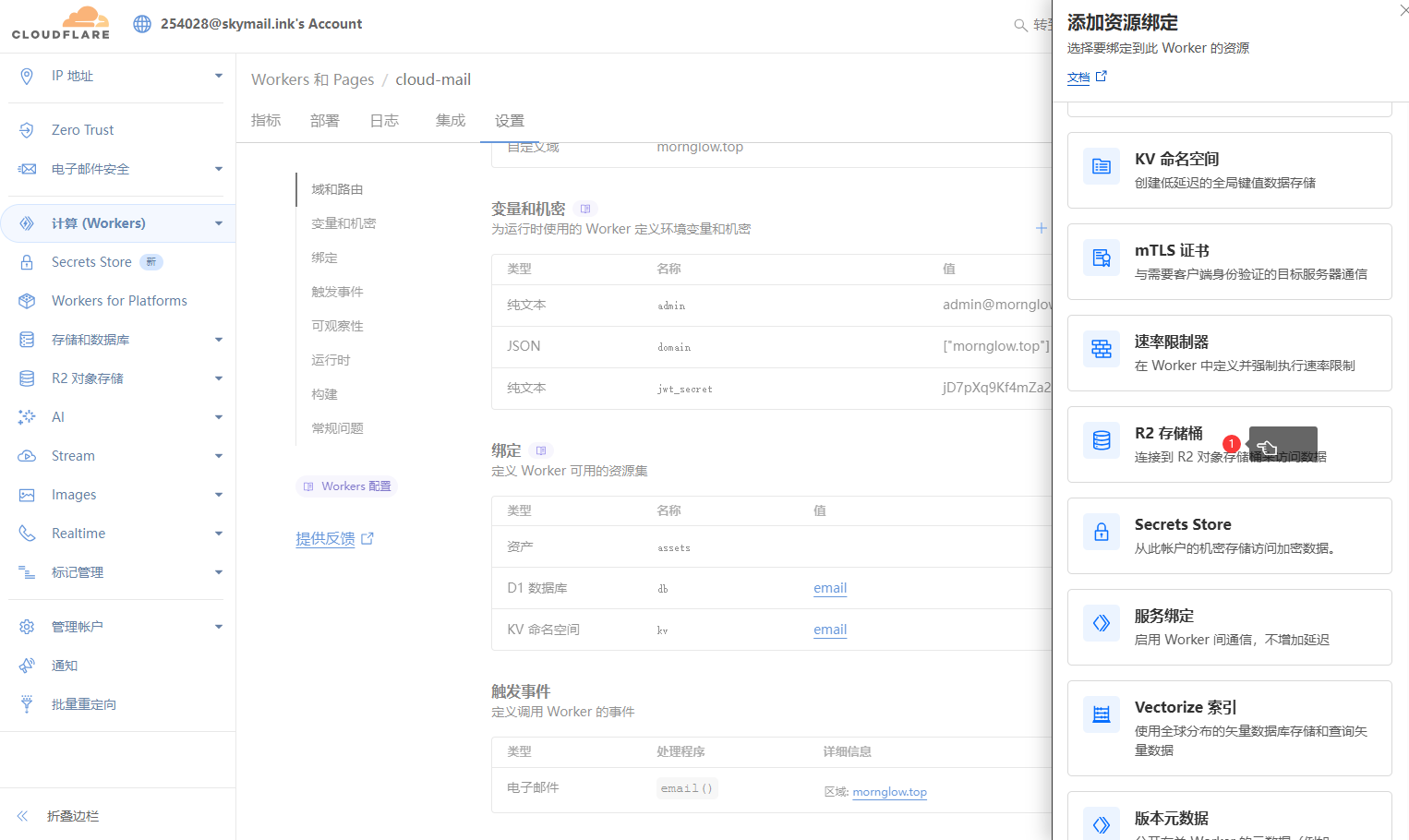
Task: Click the mTLS 证书 certificate icon
Action: click(x=1102, y=258)
